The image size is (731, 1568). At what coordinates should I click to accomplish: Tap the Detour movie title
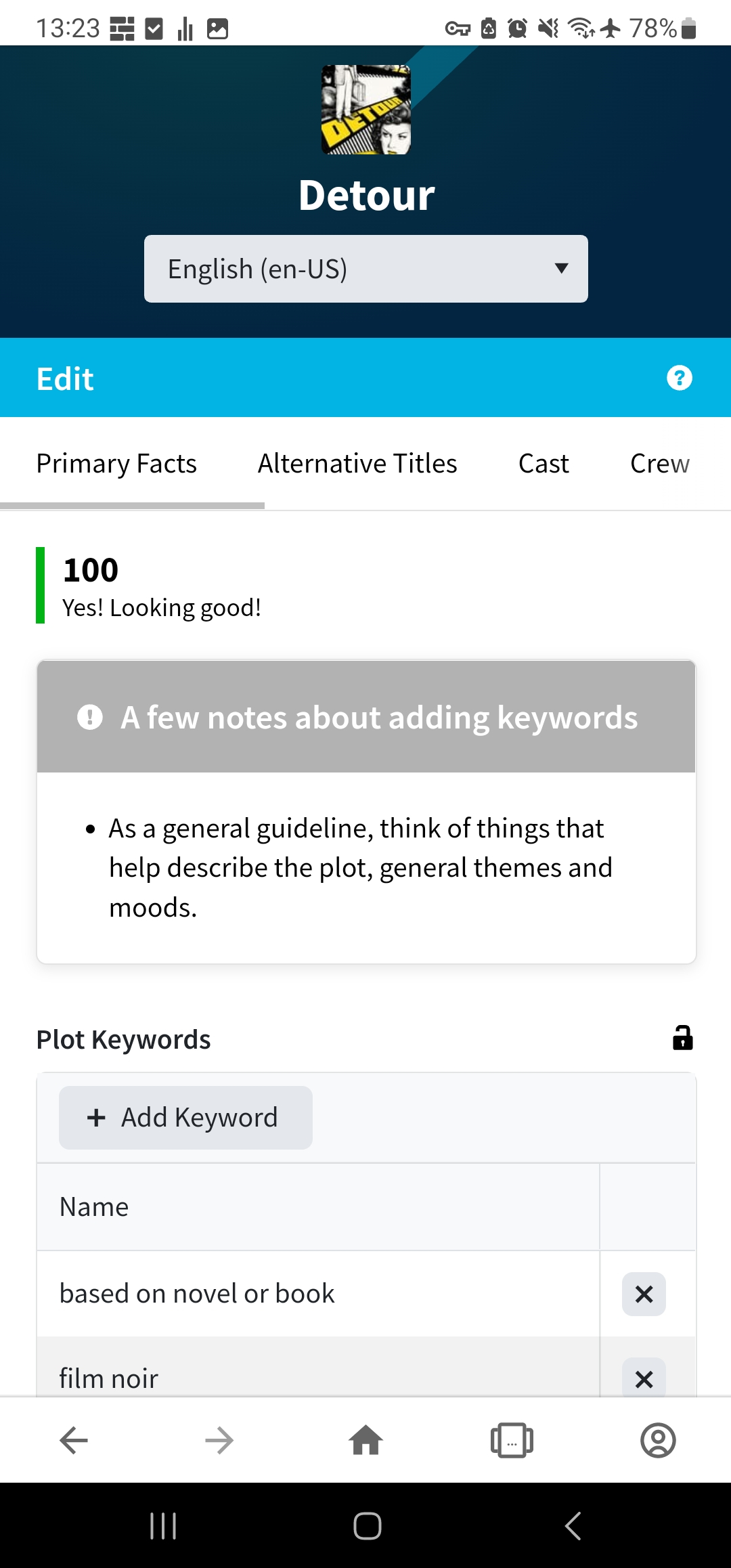[x=366, y=196]
